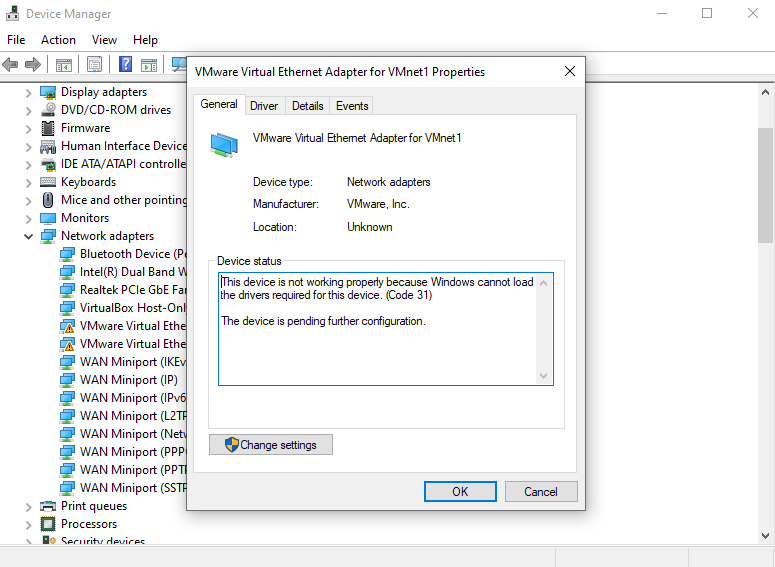
Task: Click Device status box scroll down arrow
Action: point(544,376)
